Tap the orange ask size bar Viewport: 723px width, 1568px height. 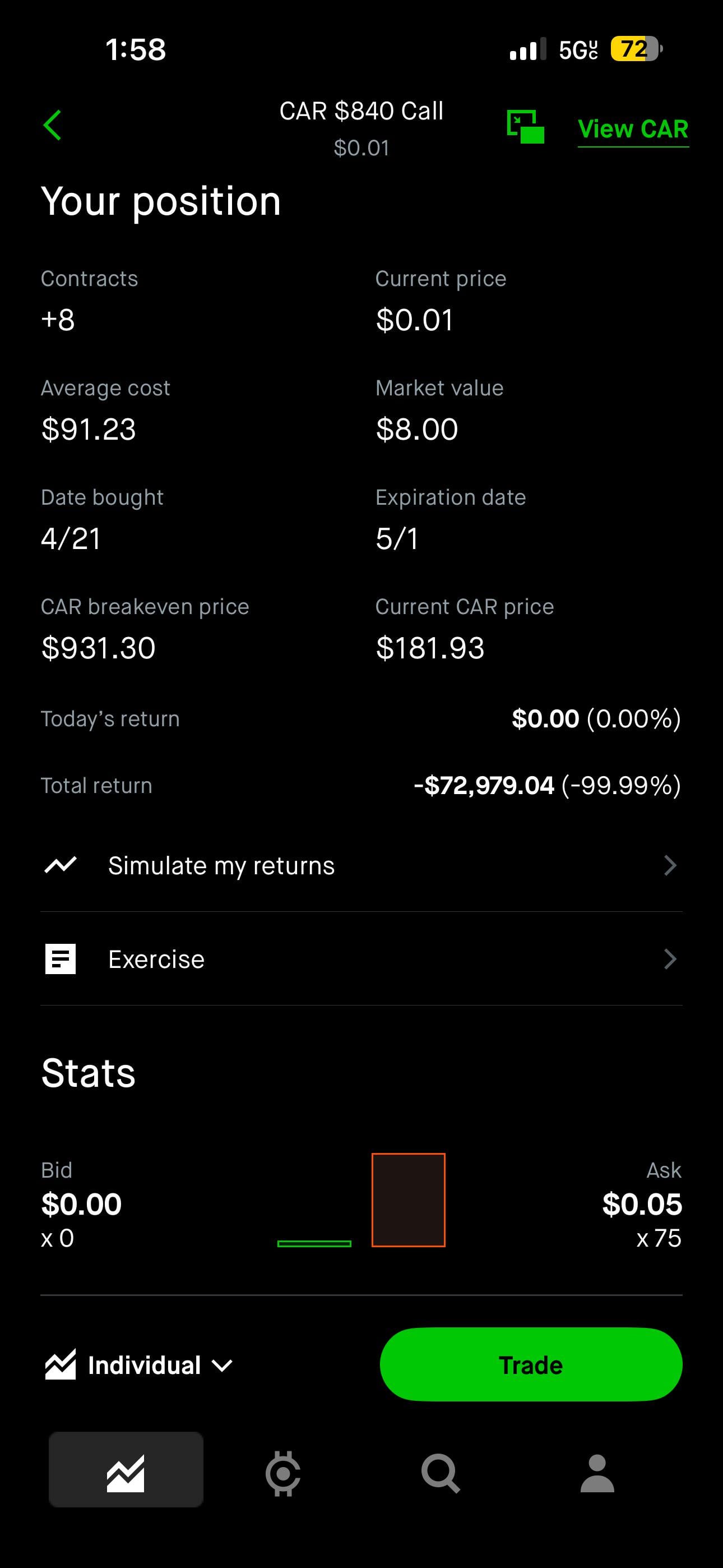pos(409,1200)
